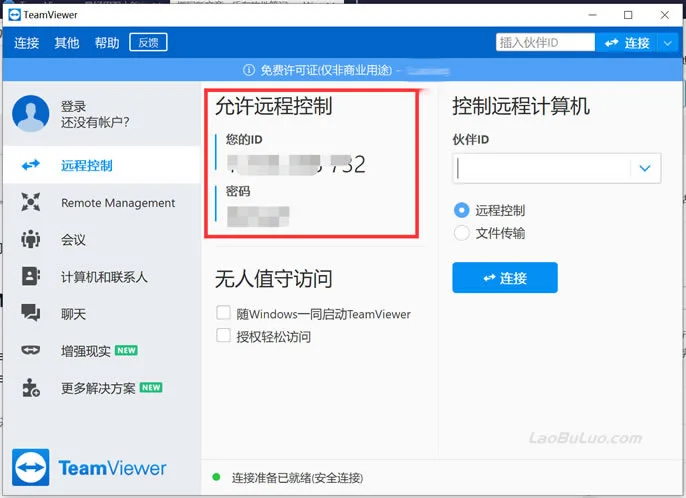Click the 插入伙伴ID field in header
The image size is (686, 498).
click(545, 42)
